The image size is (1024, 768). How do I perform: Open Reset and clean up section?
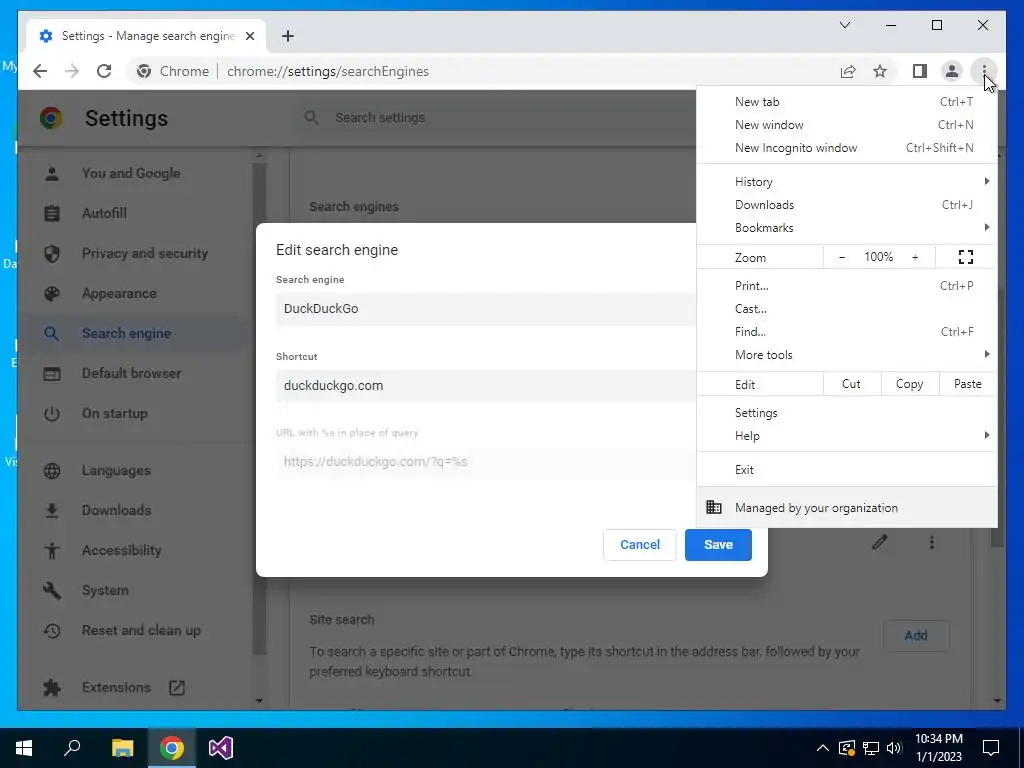point(141,630)
